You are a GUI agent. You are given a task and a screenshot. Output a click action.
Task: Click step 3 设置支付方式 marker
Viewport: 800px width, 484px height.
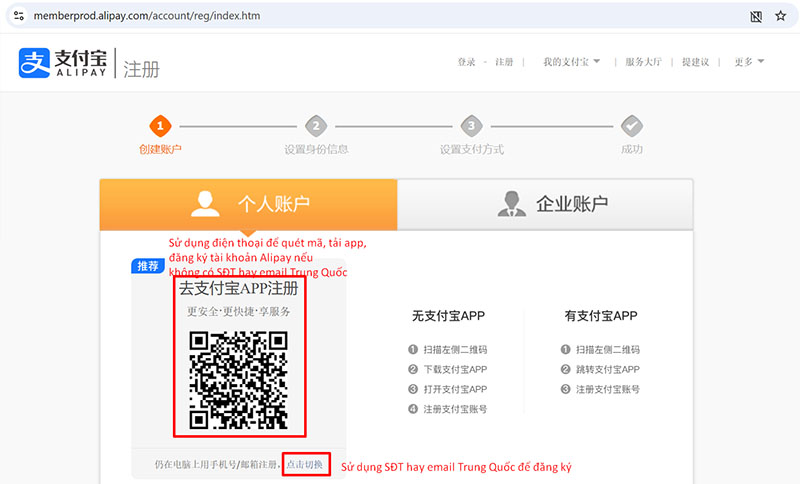pos(471,126)
